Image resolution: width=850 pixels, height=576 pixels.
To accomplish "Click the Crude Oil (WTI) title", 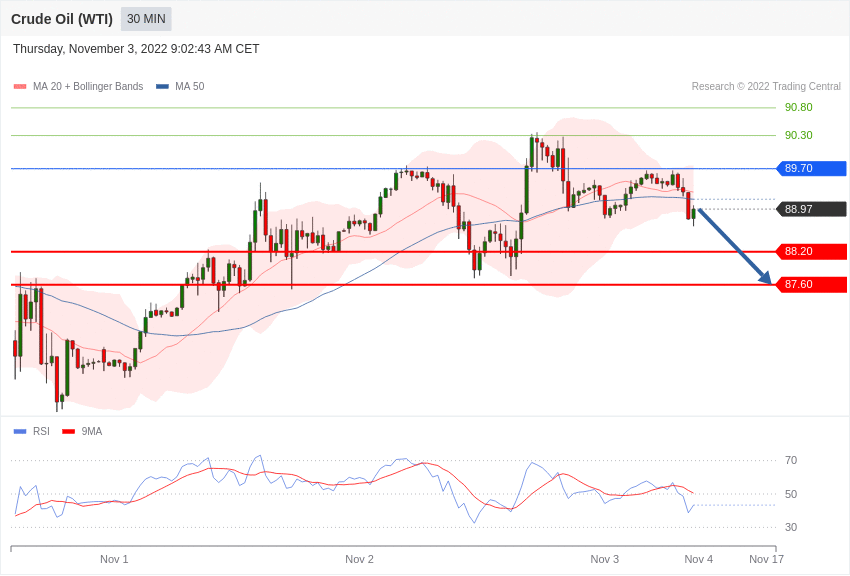I will (x=62, y=19).
